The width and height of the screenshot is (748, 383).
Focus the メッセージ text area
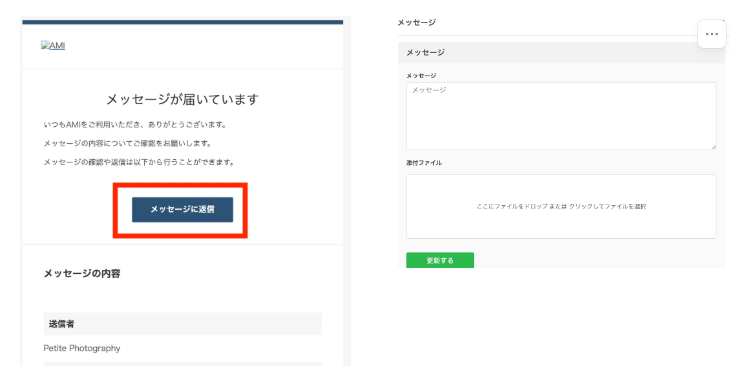tap(561, 116)
